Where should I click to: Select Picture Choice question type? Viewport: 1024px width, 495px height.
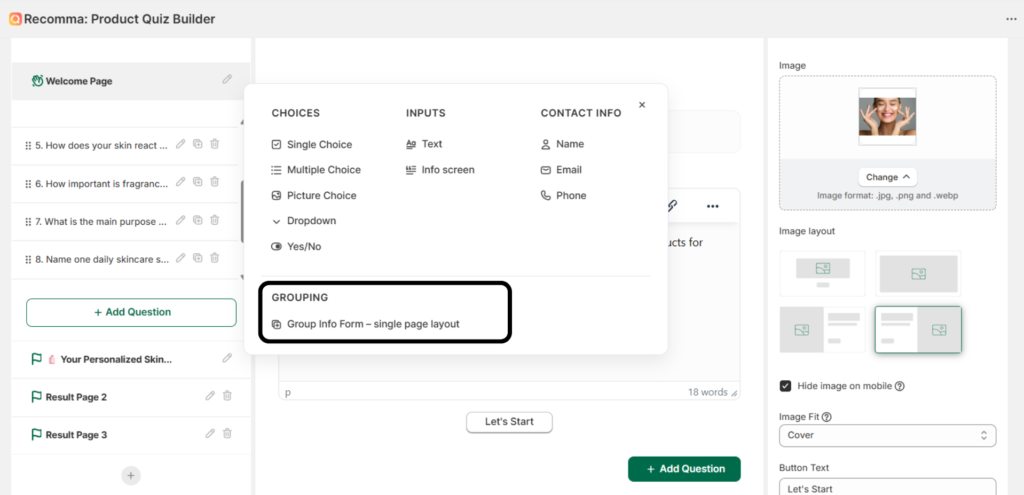(321, 196)
